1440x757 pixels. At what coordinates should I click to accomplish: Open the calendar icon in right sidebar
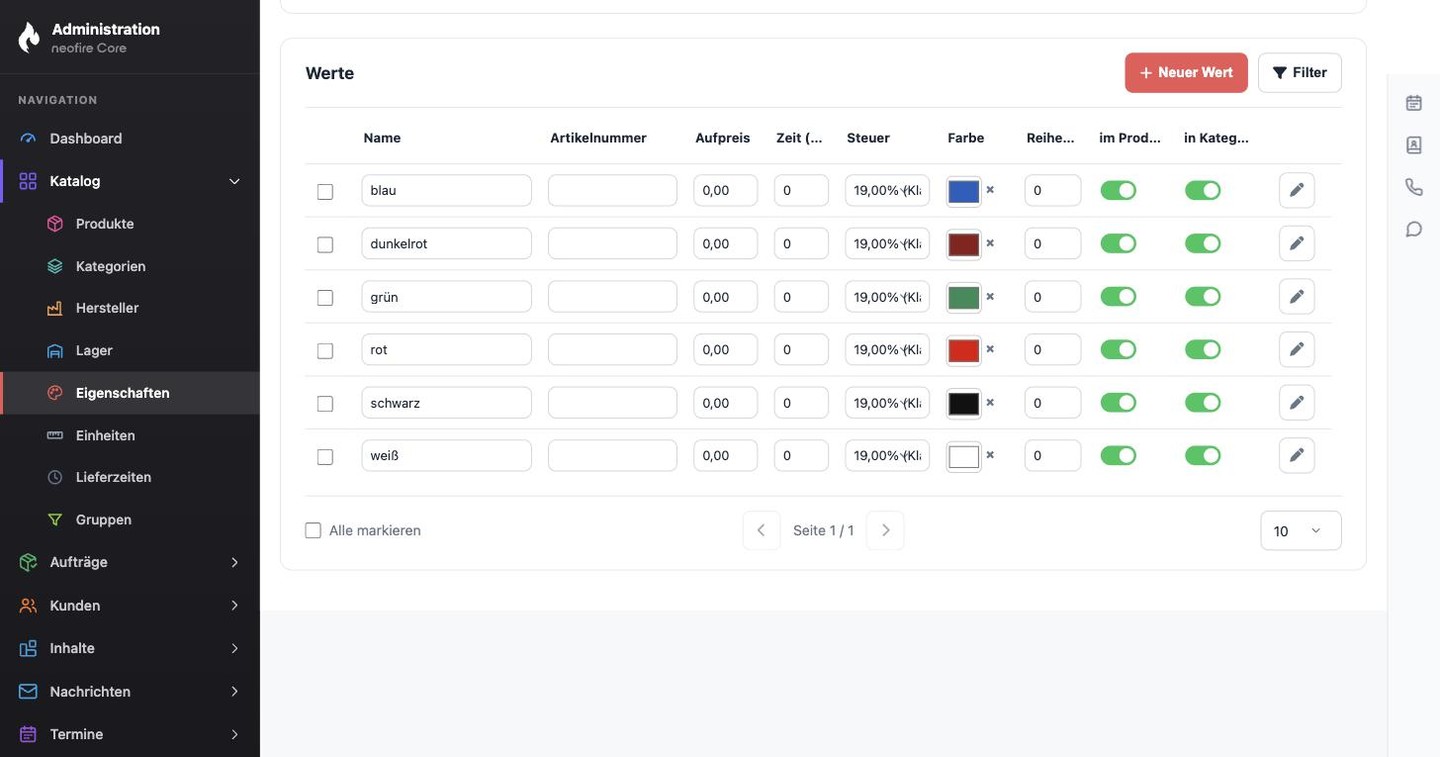pos(1414,103)
